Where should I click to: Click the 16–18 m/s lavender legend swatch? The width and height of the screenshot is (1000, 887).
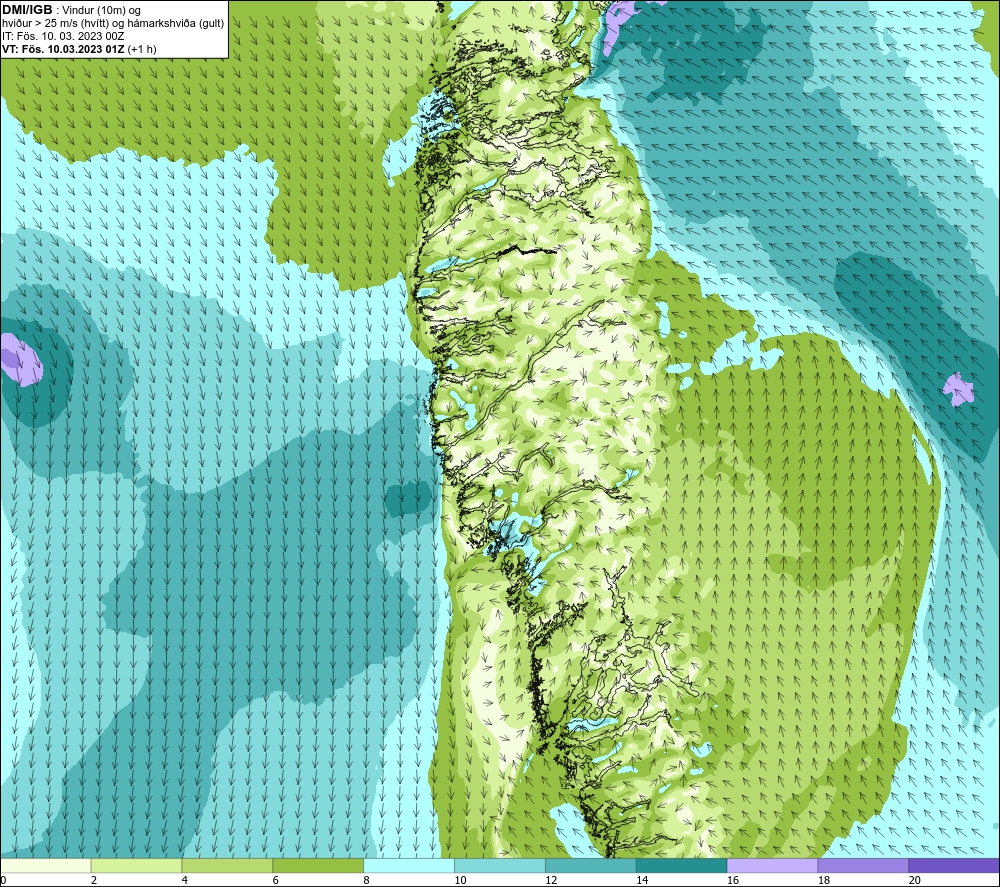click(x=772, y=866)
